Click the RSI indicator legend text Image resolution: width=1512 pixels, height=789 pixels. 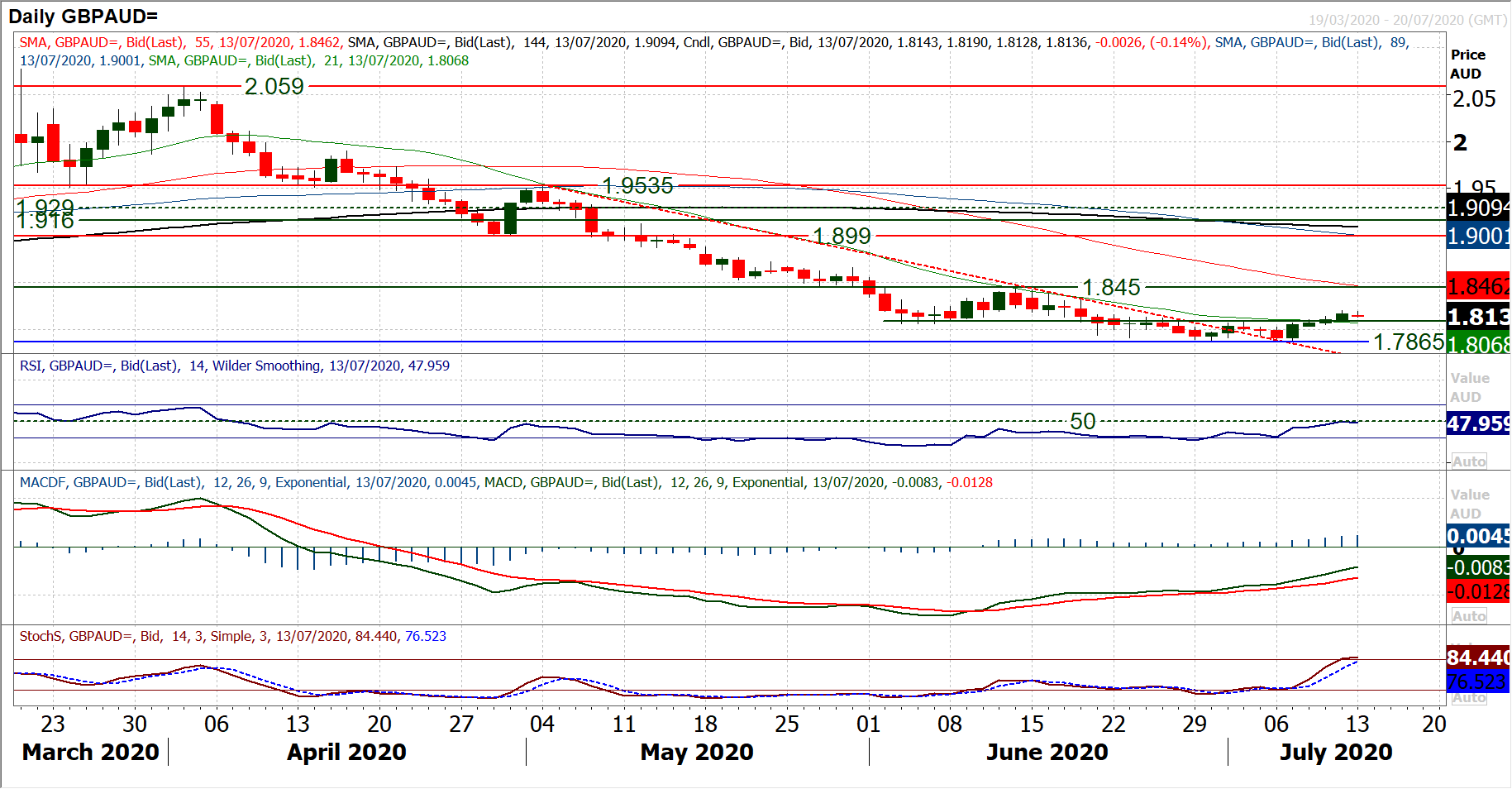[235, 366]
